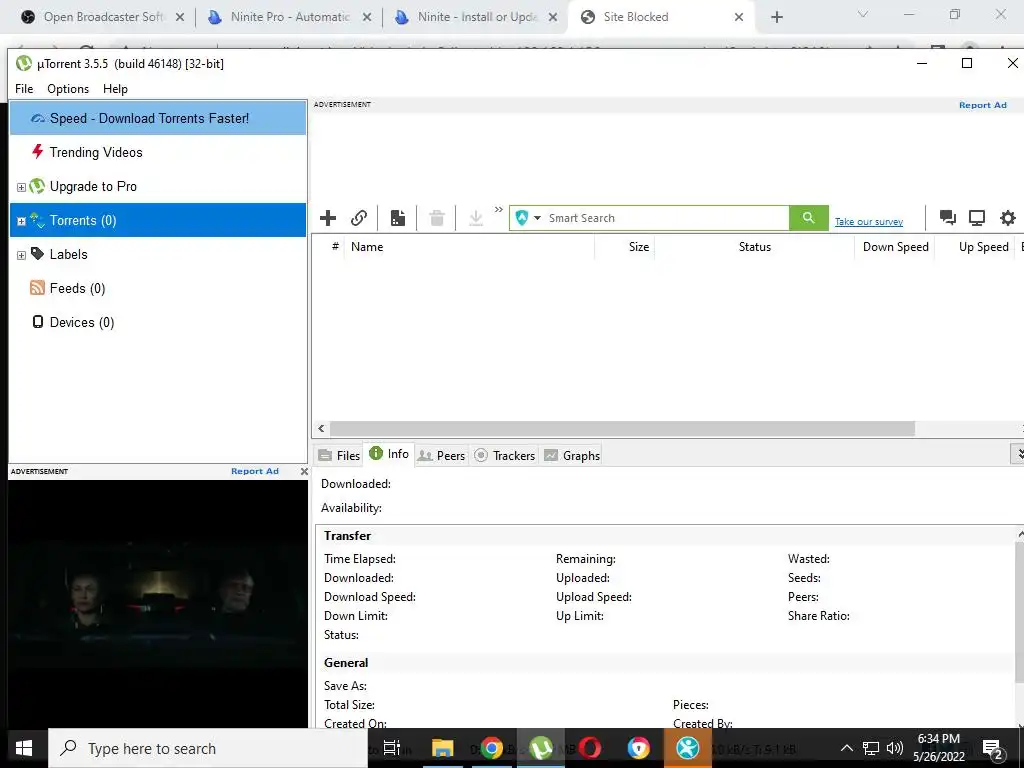Switch to Ninite - Install or Update tab
The width and height of the screenshot is (1024, 768).
click(x=477, y=17)
